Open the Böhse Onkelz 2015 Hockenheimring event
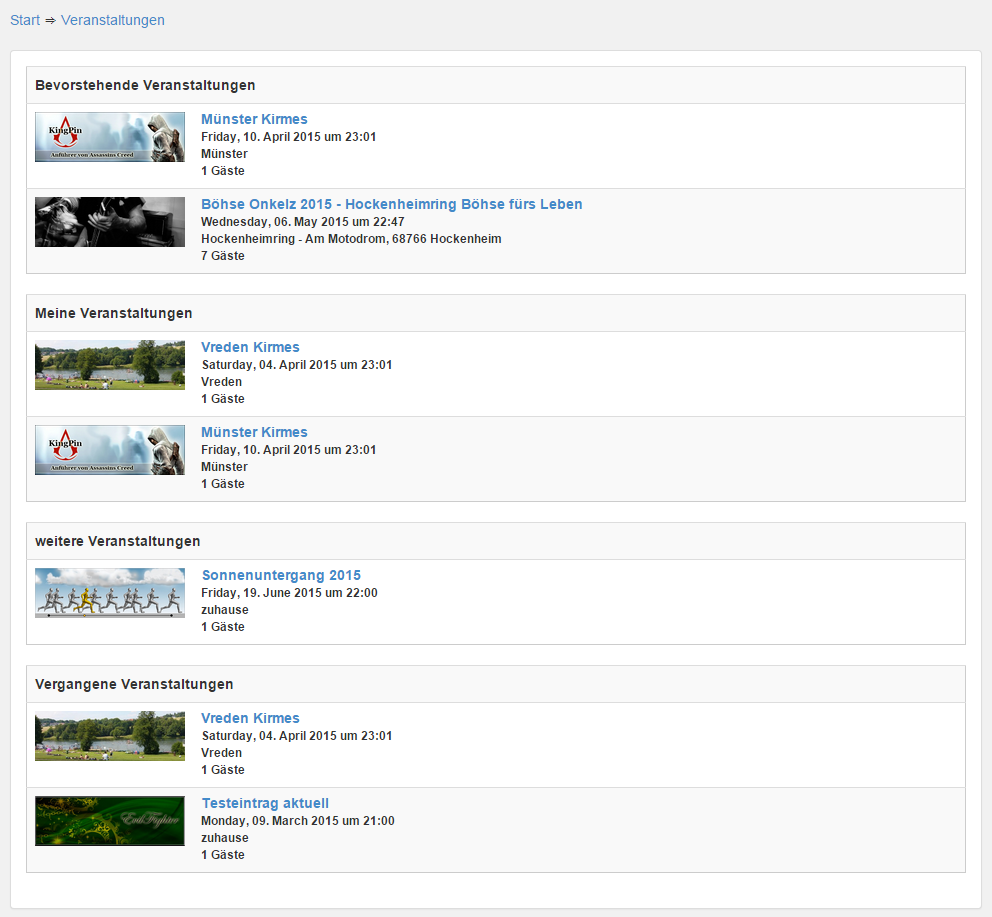Image resolution: width=992 pixels, height=917 pixels. pyautogui.click(x=392, y=204)
